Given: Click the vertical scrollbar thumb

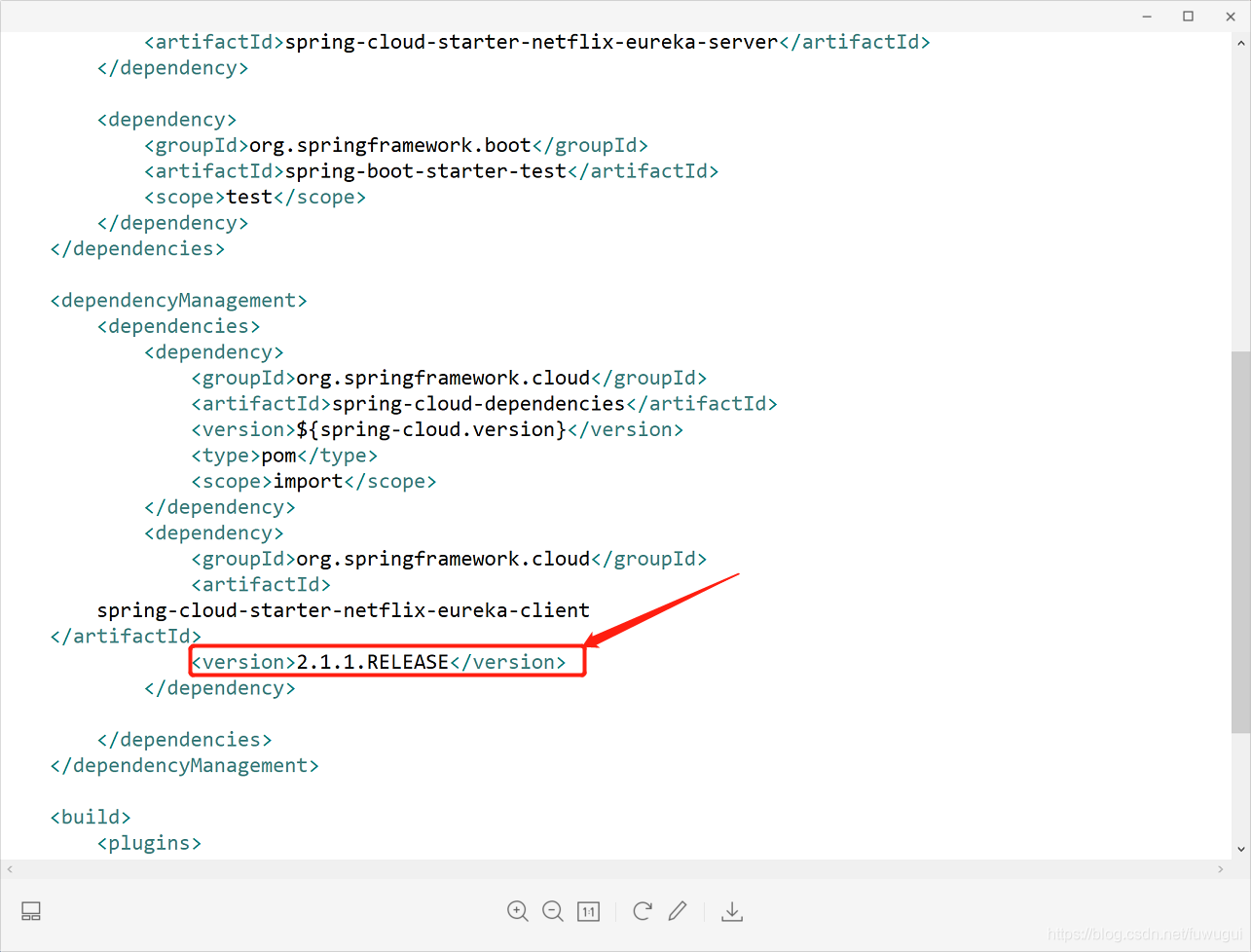Looking at the screenshot, I should pyautogui.click(x=1240, y=542).
